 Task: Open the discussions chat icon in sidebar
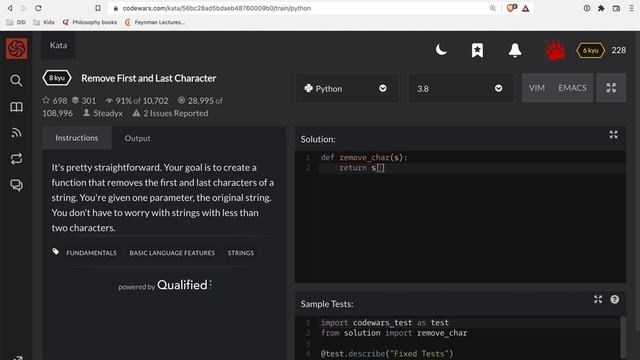tap(16, 185)
